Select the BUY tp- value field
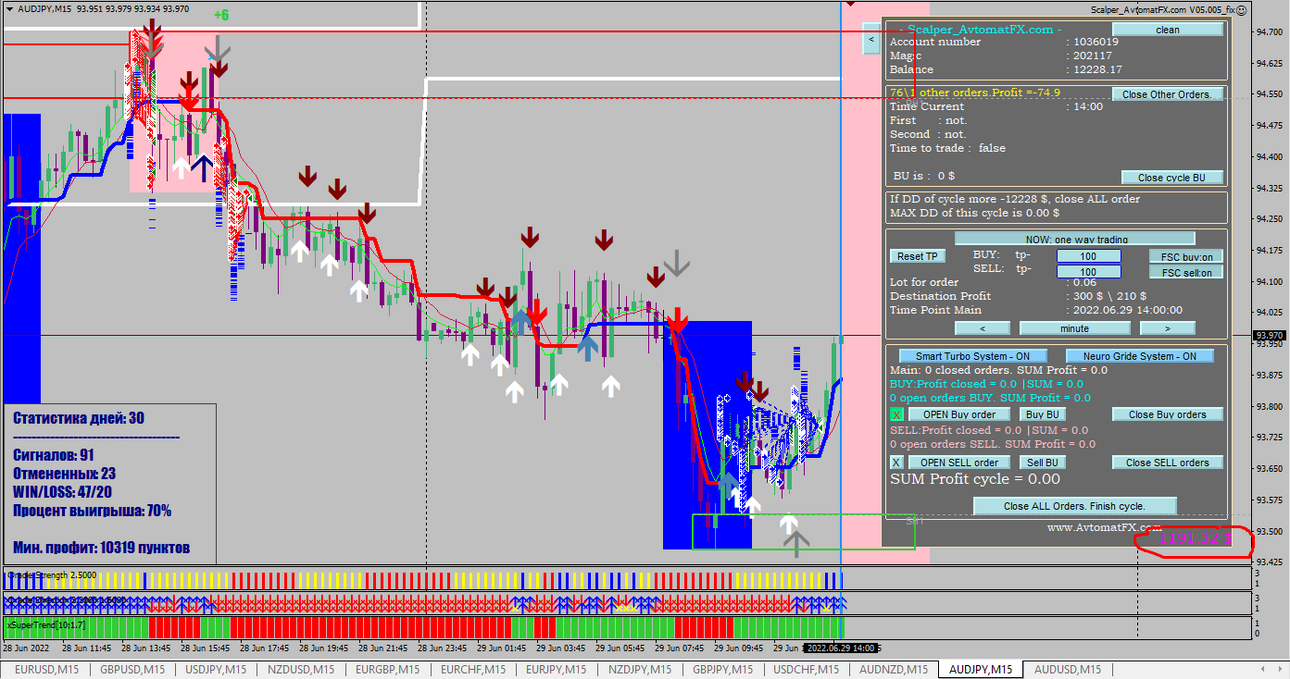This screenshot has height=679, width=1290. coord(1089,256)
